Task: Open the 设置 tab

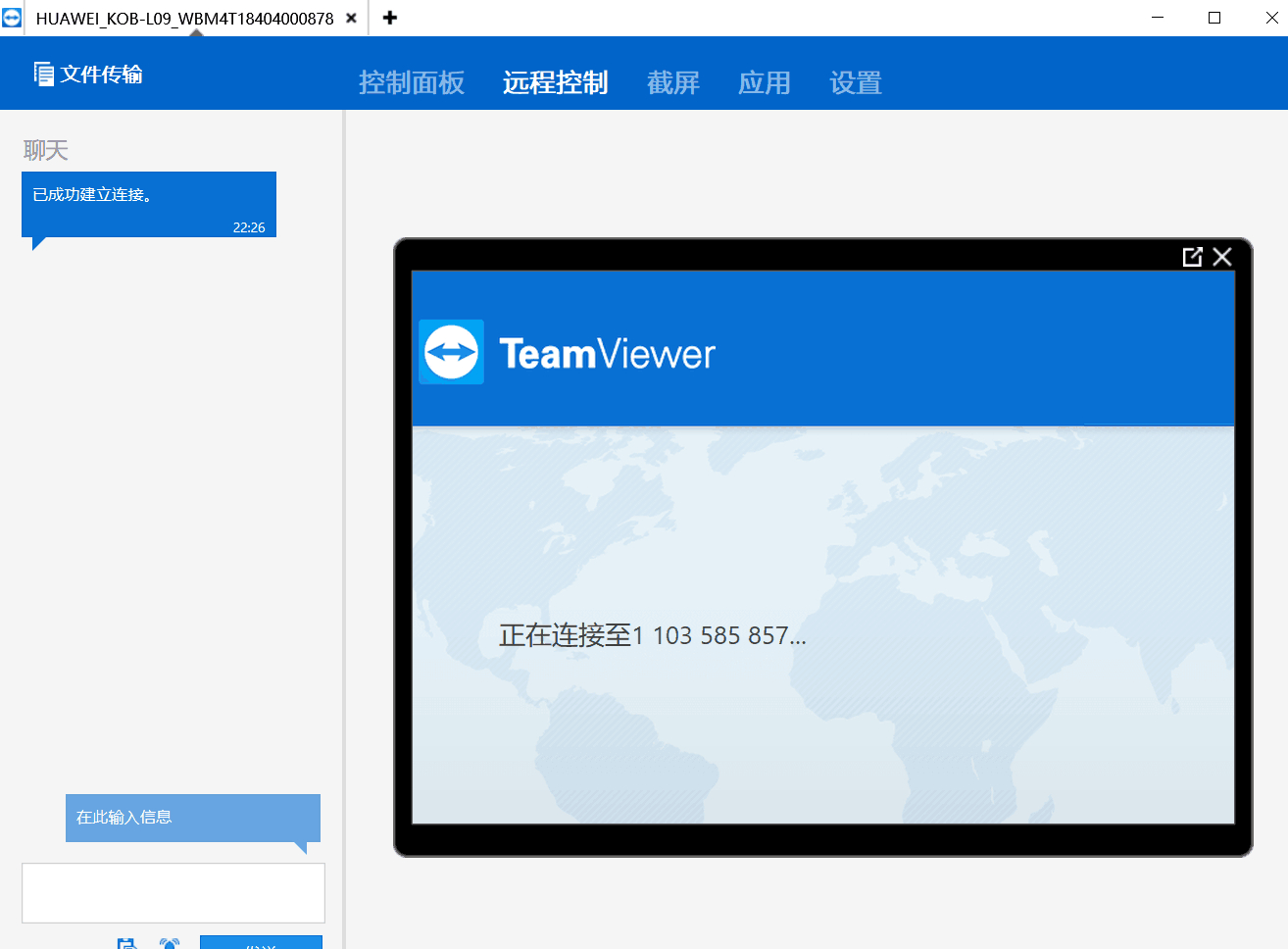Action: click(x=856, y=82)
